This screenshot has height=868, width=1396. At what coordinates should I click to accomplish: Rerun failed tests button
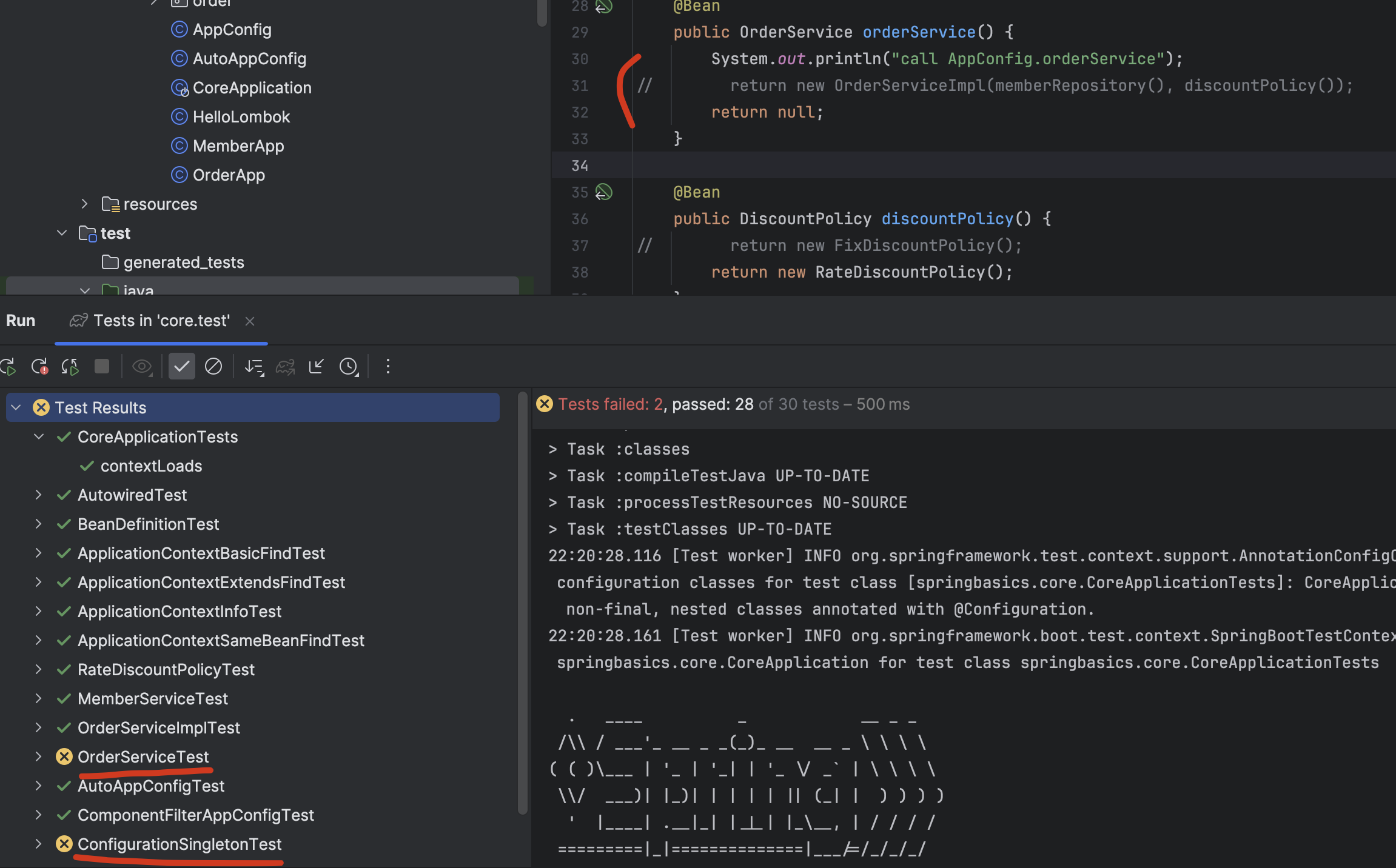tap(39, 367)
